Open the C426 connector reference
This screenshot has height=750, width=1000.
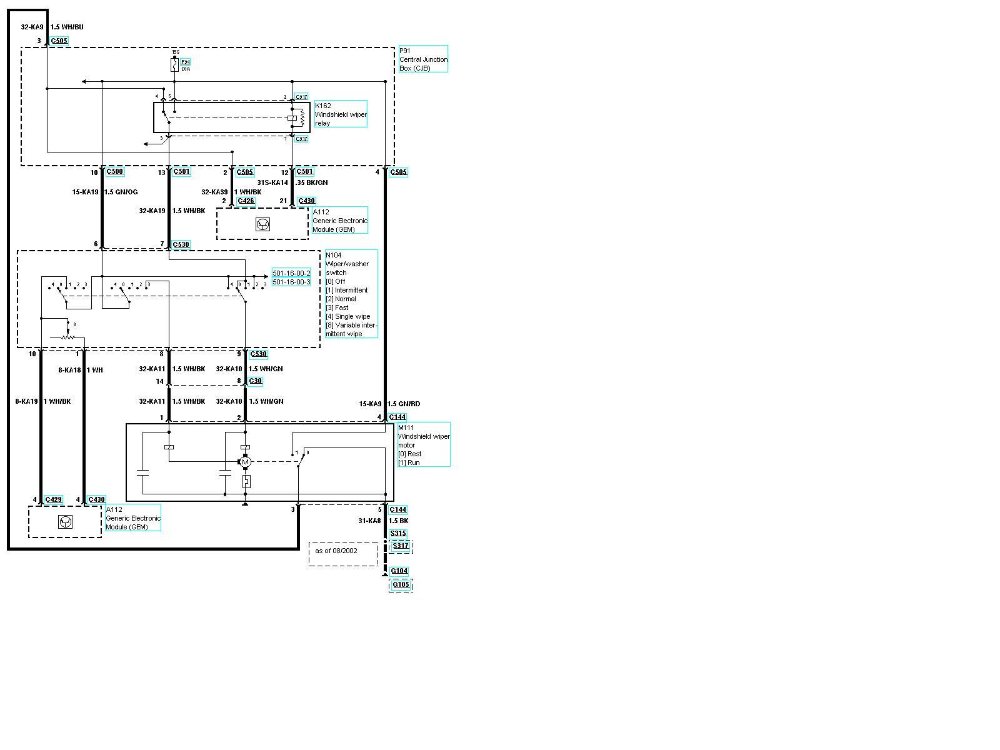tap(246, 201)
